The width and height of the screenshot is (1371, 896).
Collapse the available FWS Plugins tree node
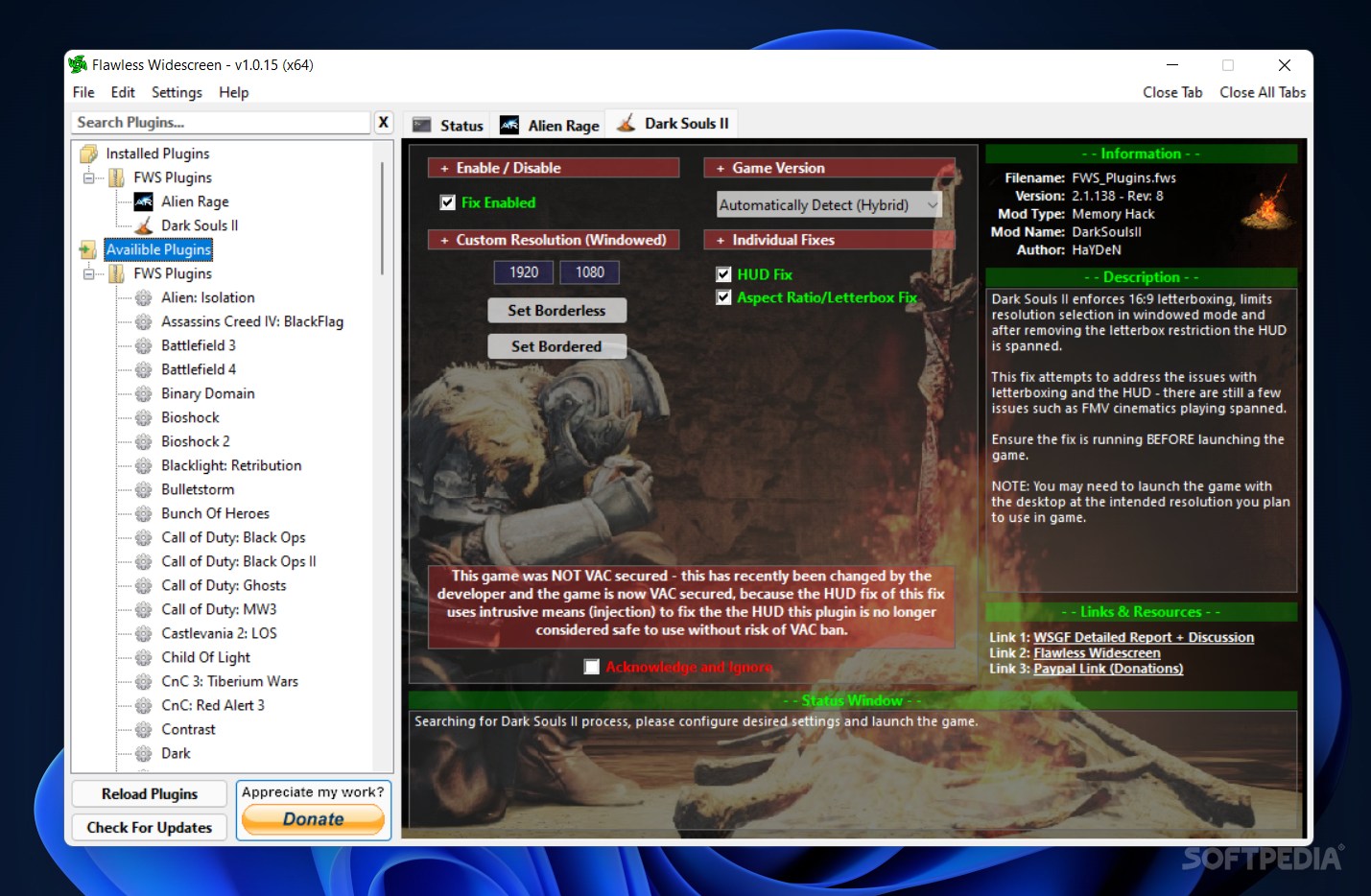pos(88,273)
